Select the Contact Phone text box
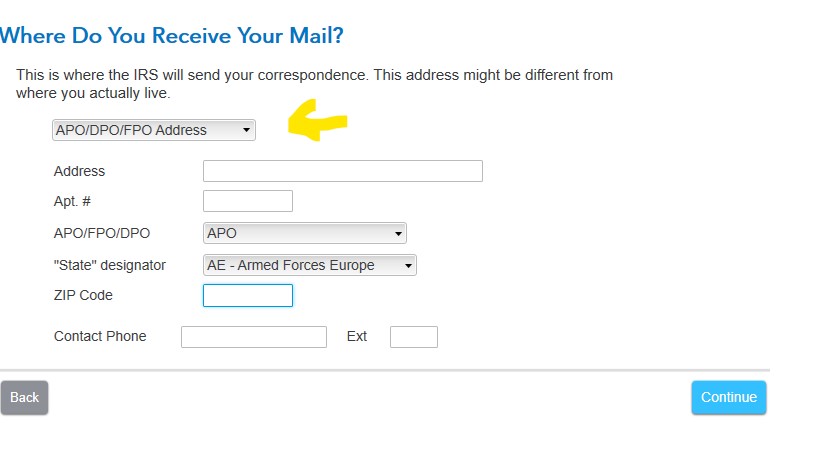This screenshot has height=453, width=825. 253,336
